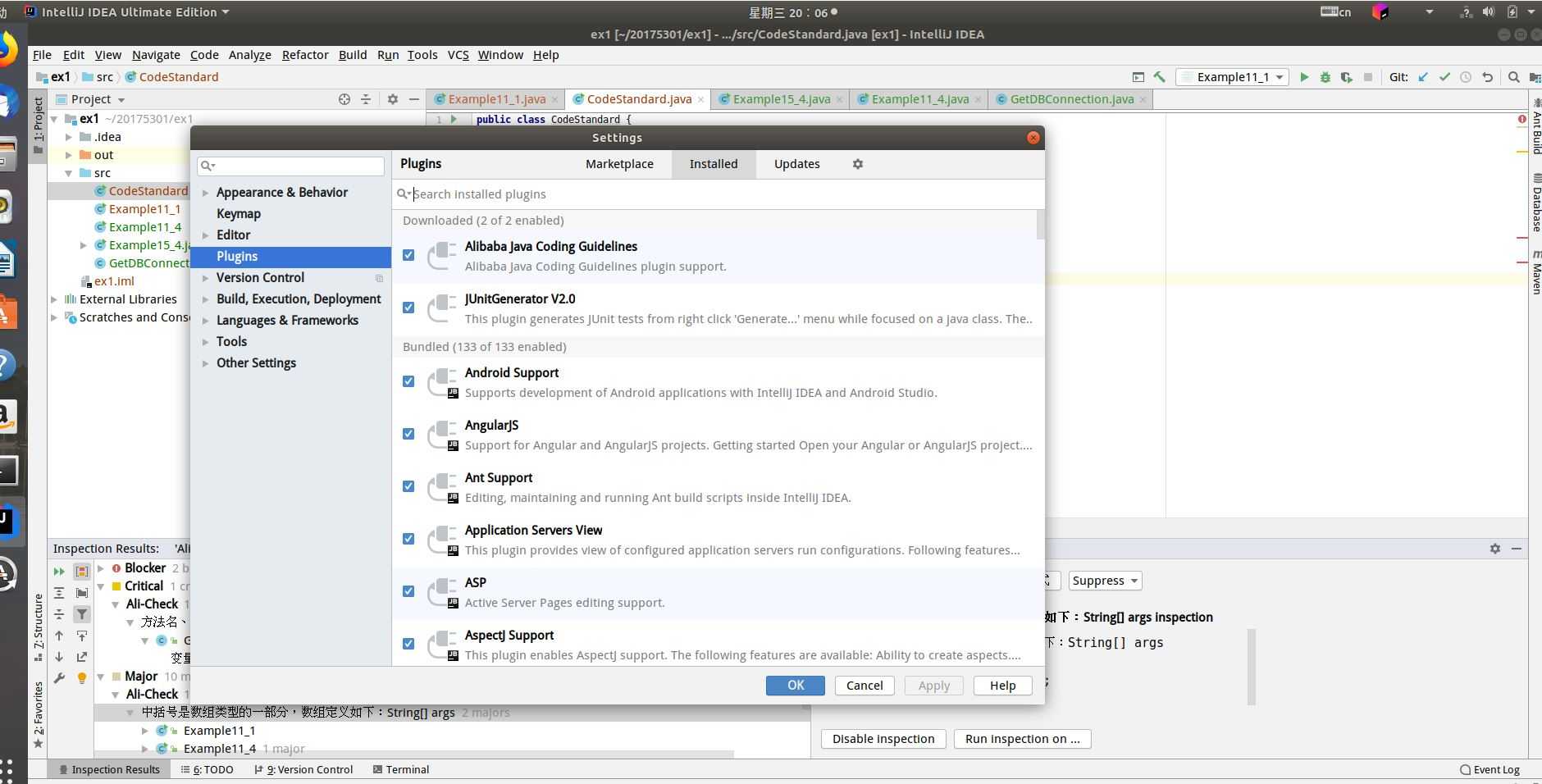Screen dimensions: 1542x784
Task: Collapse the src folder in Project tree
Action: click(x=69, y=173)
